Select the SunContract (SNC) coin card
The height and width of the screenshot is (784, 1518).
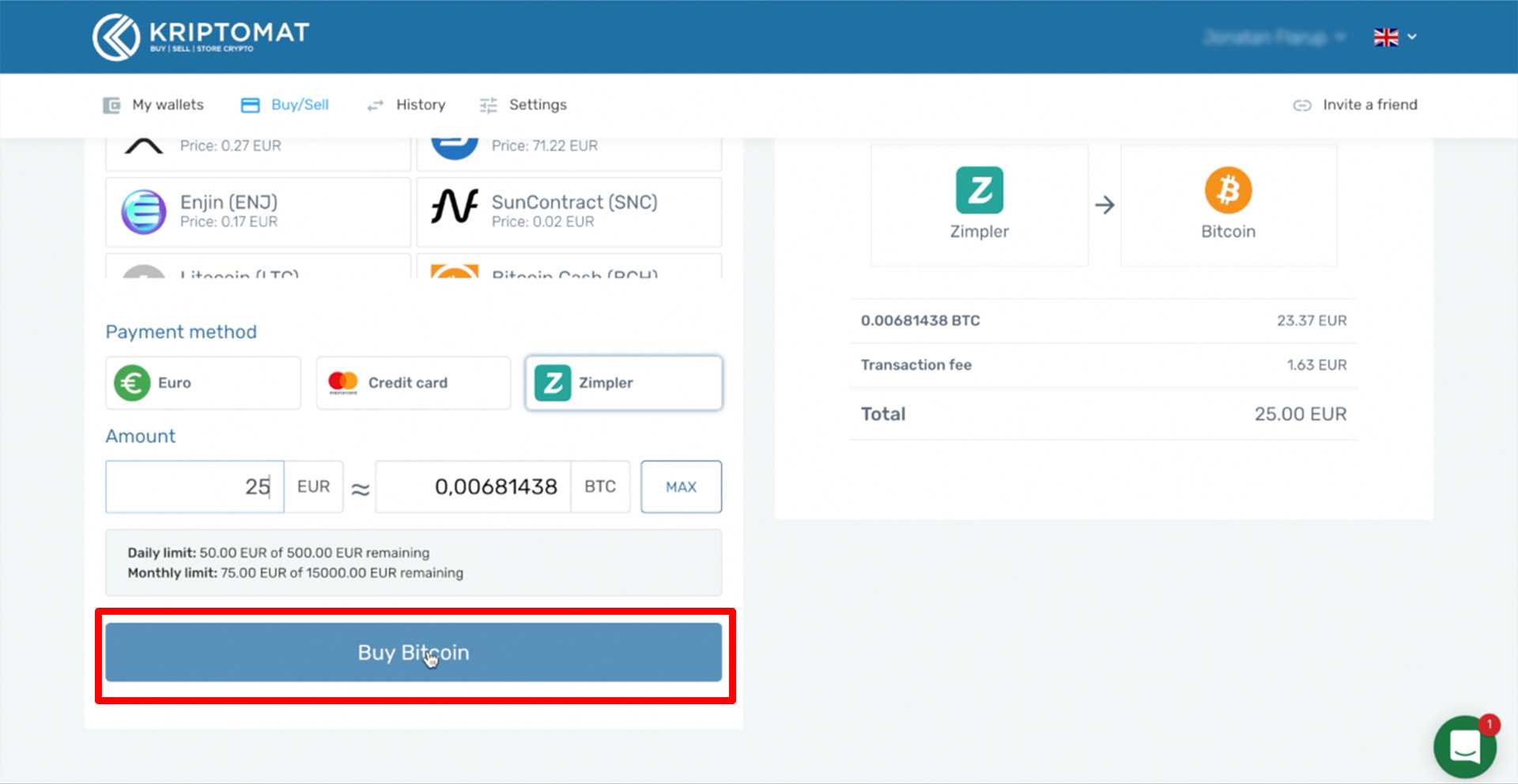(x=569, y=212)
